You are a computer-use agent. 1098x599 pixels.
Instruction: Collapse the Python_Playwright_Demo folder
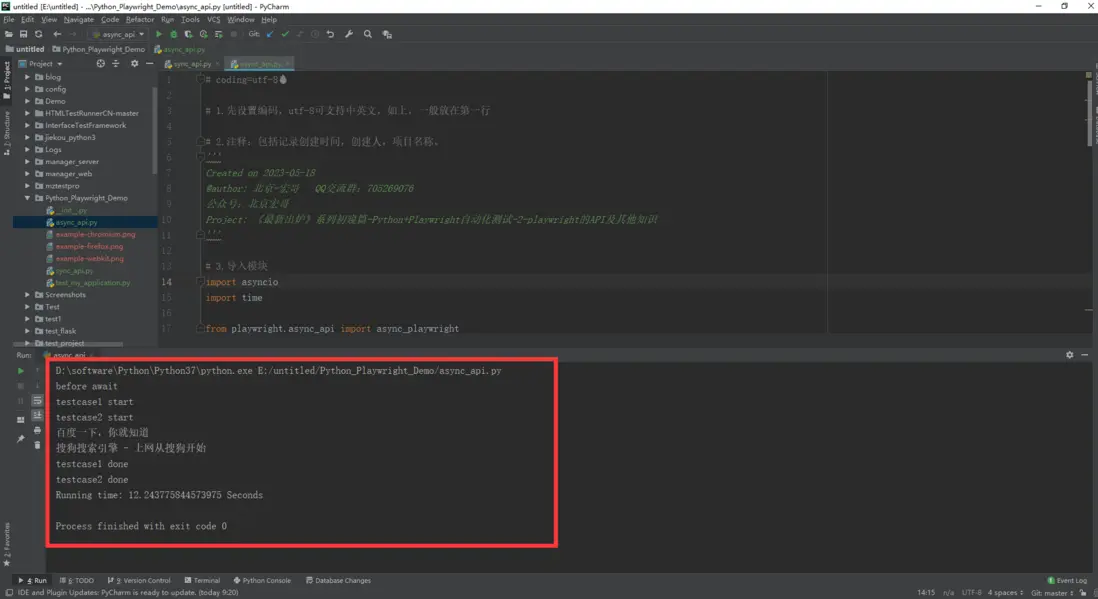click(x=28, y=198)
